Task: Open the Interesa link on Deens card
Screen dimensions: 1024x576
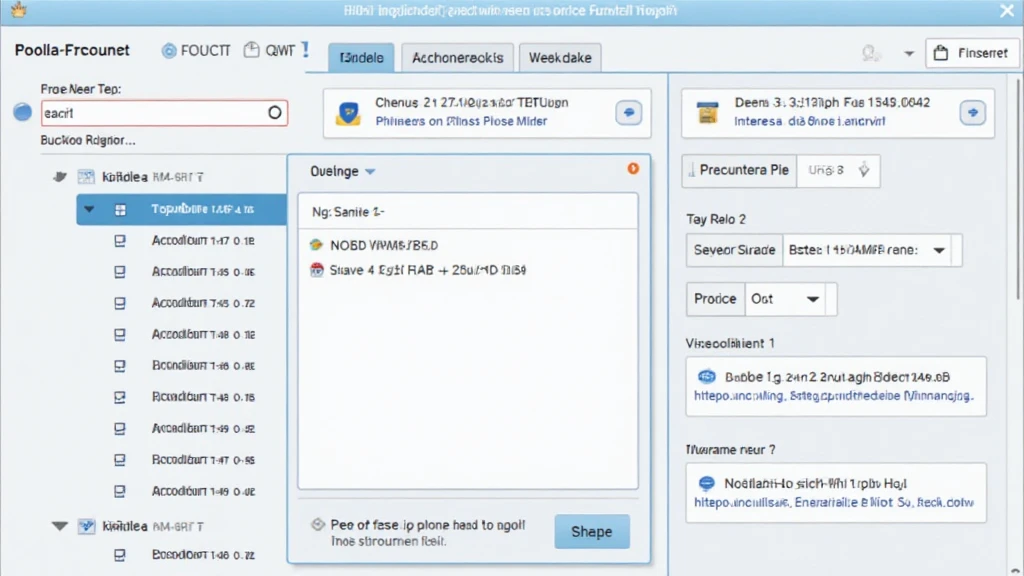Action: (809, 121)
